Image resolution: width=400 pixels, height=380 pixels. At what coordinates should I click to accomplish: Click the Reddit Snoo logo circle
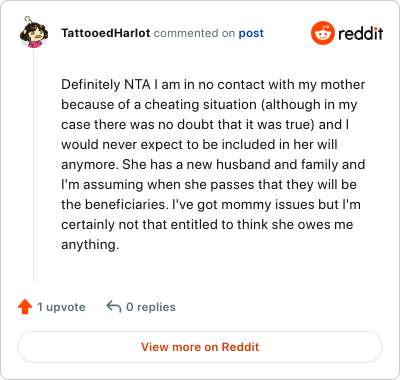pyautogui.click(x=322, y=33)
